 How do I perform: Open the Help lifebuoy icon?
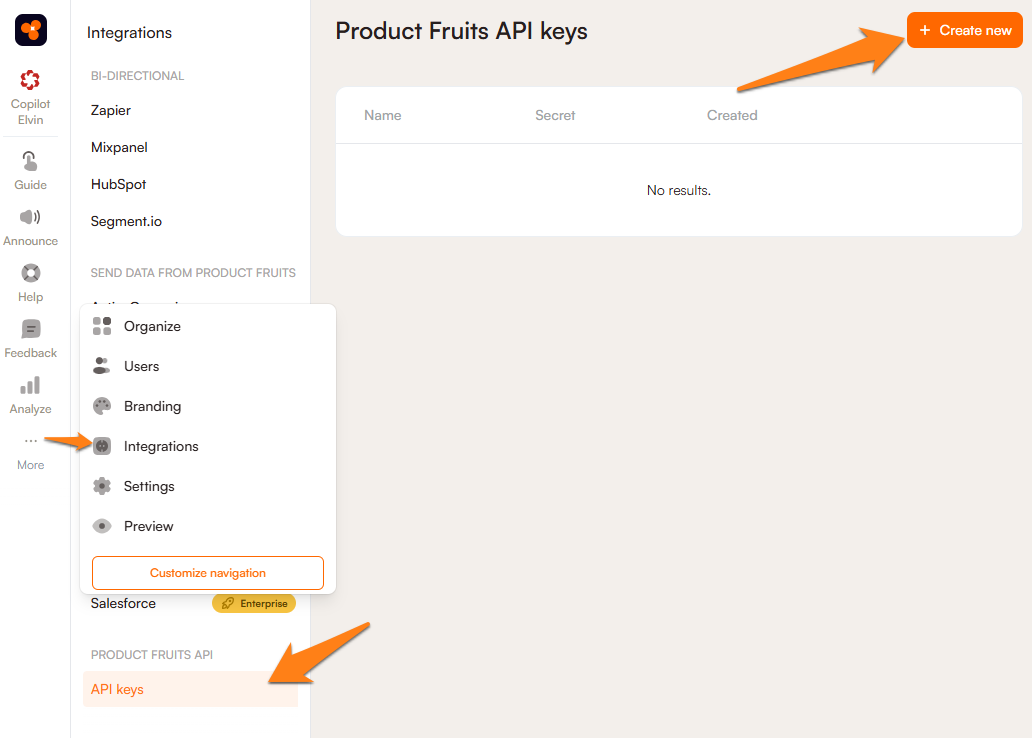click(x=30, y=274)
